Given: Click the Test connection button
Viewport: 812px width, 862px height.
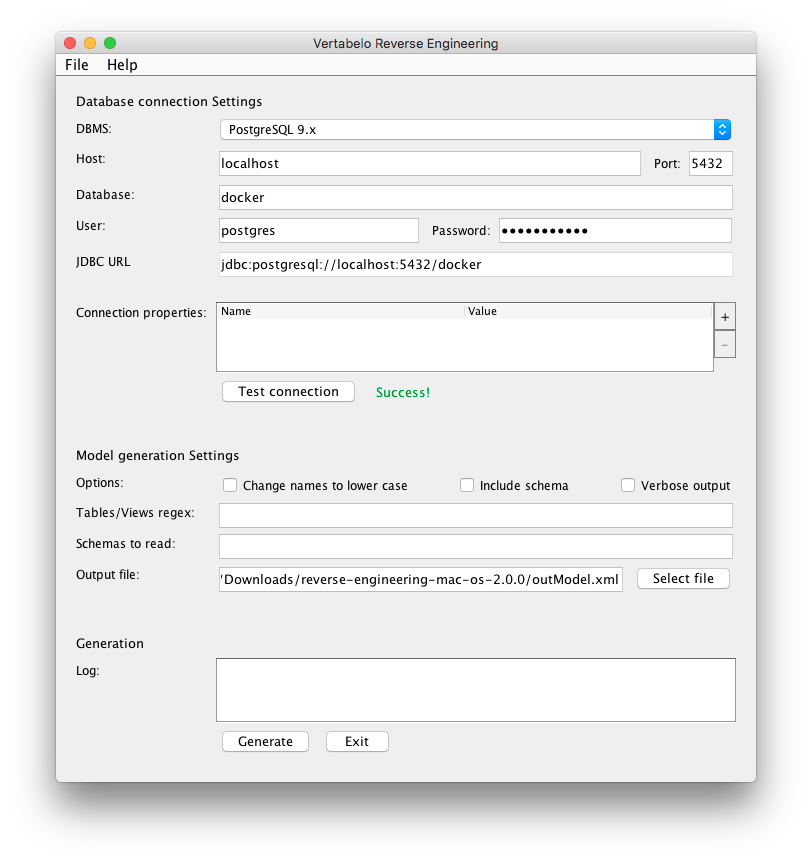Looking at the screenshot, I should (288, 391).
